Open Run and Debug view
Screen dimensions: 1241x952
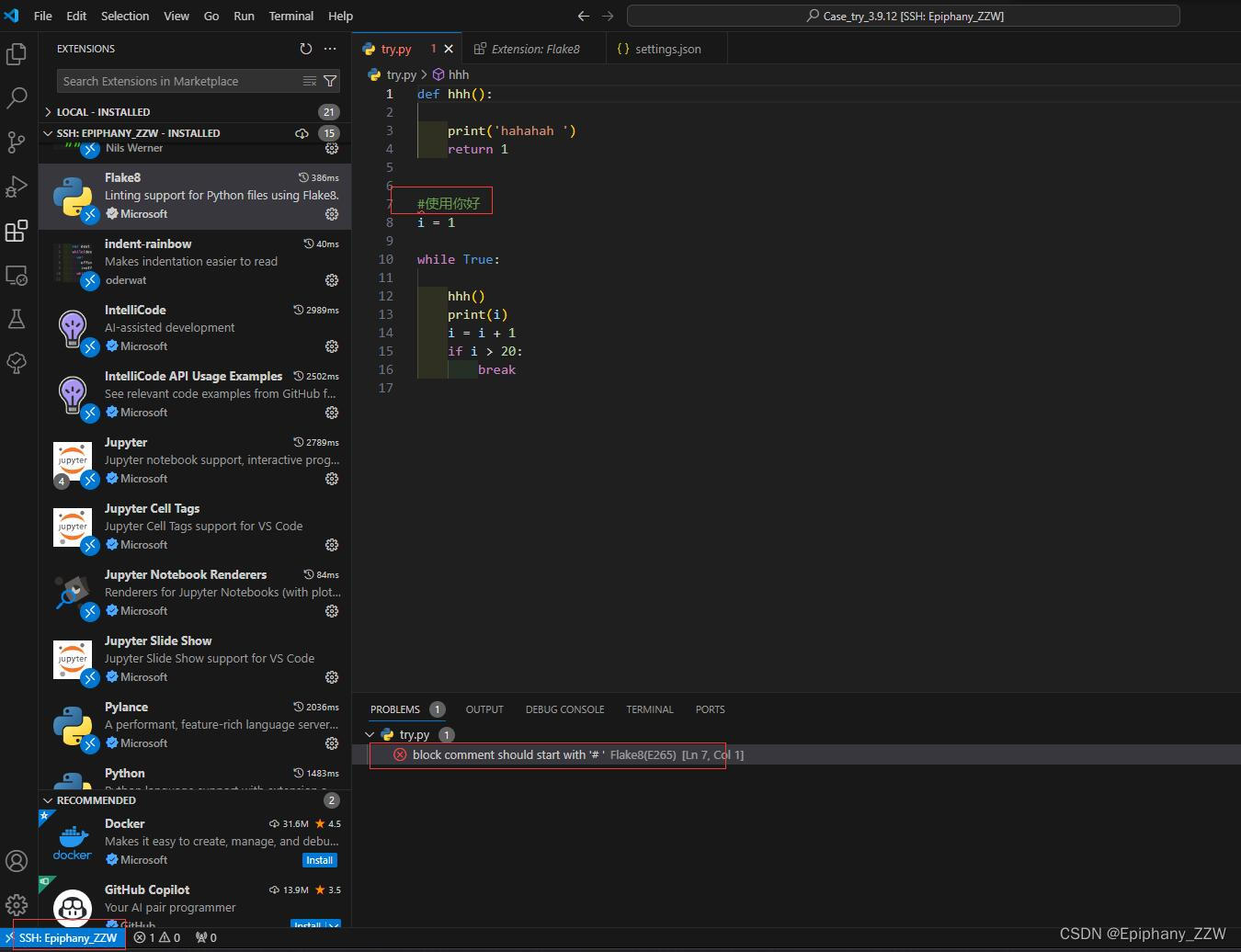pos(17,187)
